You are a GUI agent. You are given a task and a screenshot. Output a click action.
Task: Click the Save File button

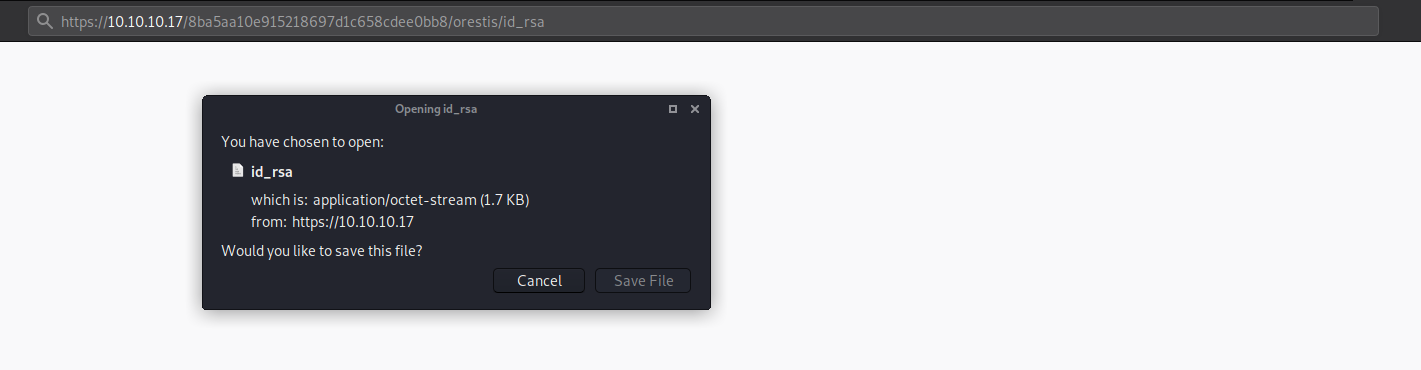point(643,281)
